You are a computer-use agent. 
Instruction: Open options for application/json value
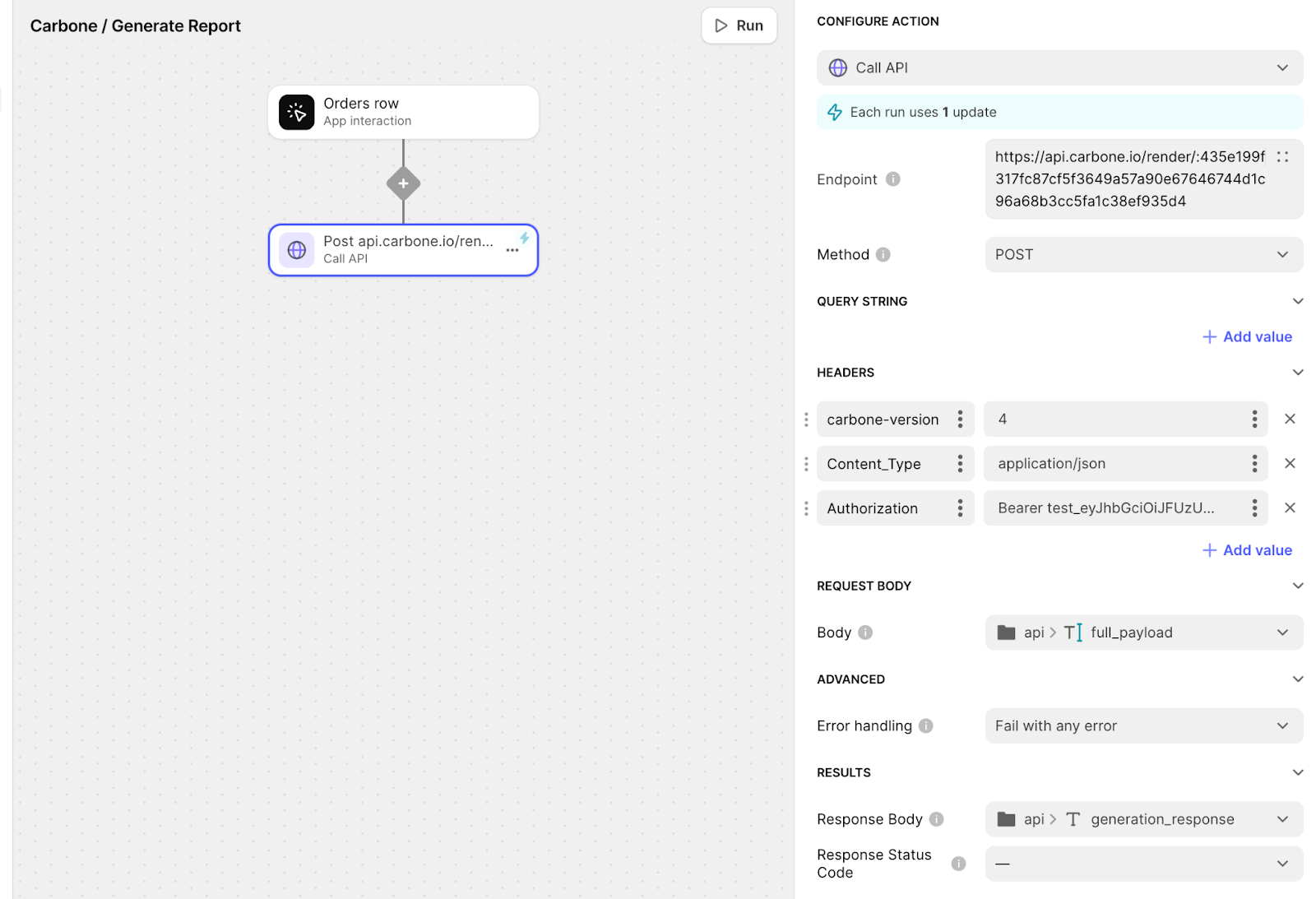point(1254,464)
